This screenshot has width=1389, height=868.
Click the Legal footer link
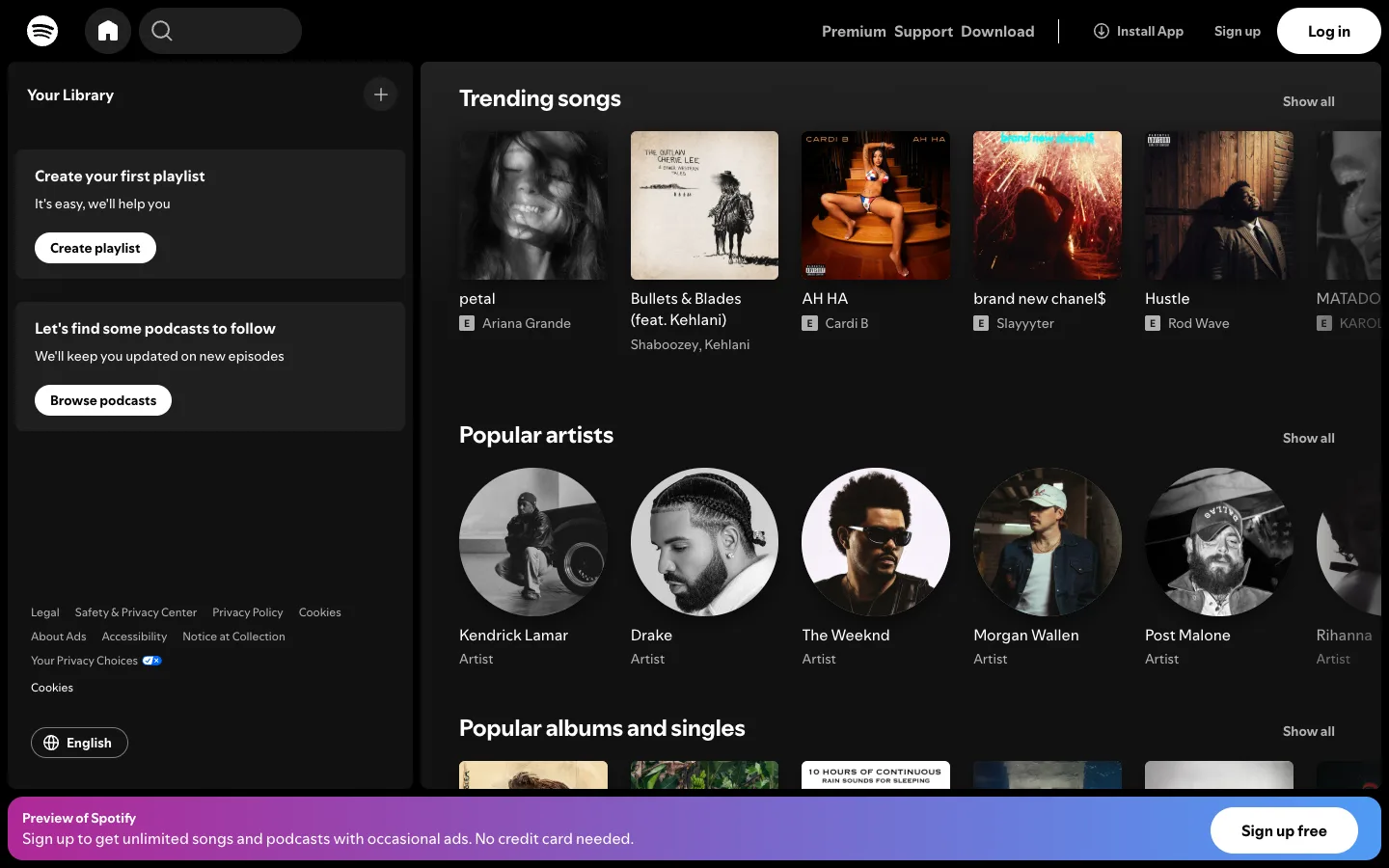click(x=45, y=612)
